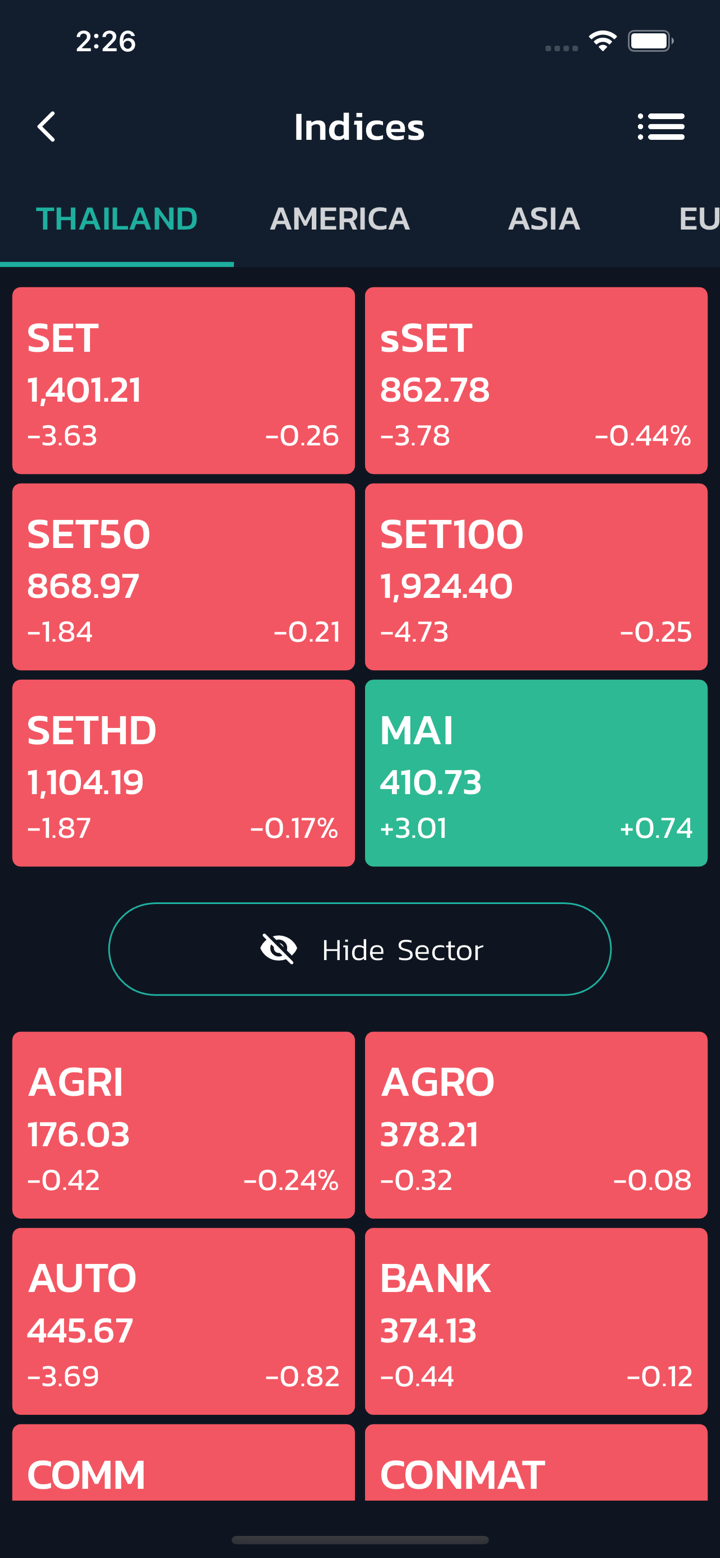Click the Wi-Fi status icon
This screenshot has width=720, height=1558.
click(602, 41)
